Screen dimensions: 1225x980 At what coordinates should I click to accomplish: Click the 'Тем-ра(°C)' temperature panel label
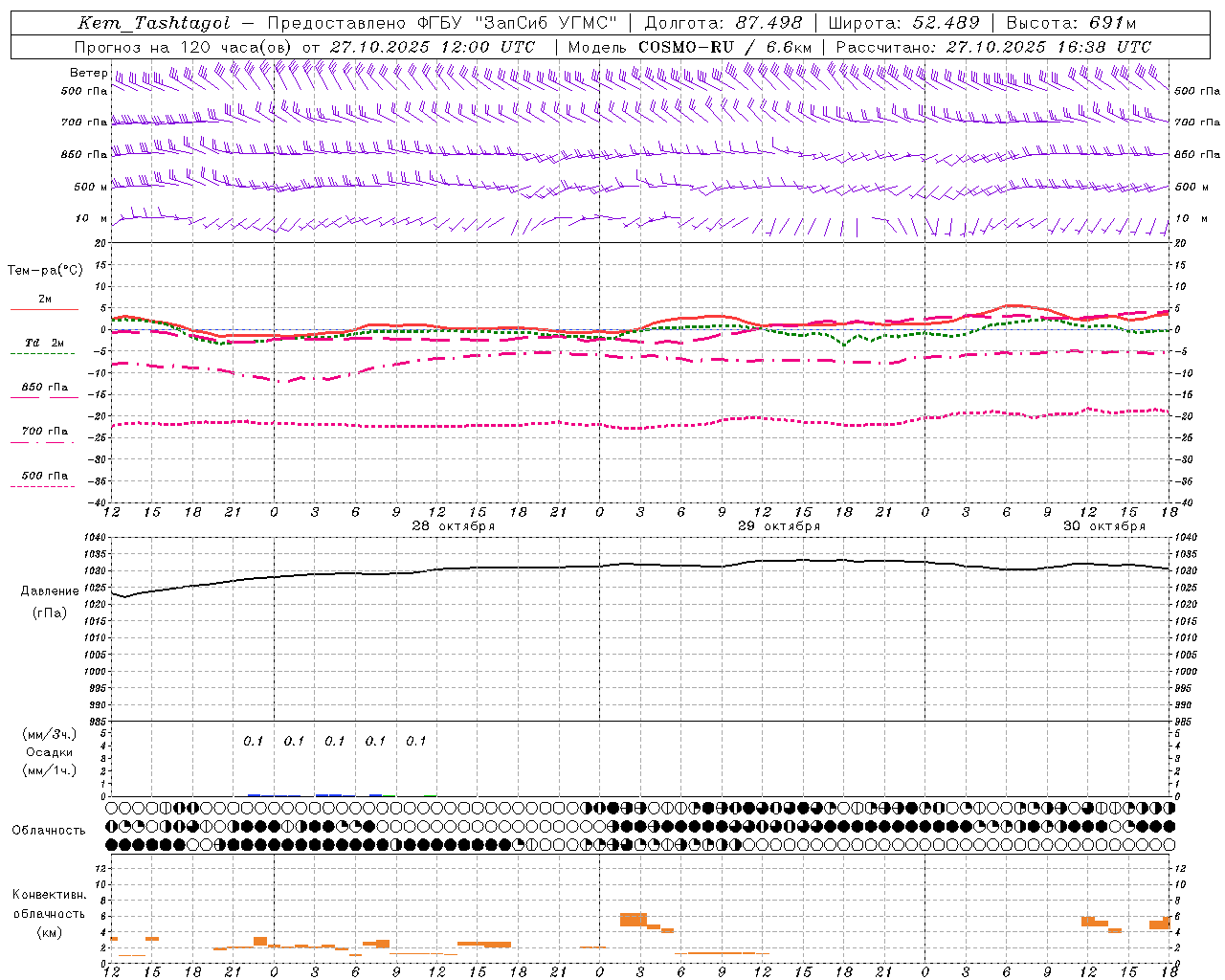45,271
